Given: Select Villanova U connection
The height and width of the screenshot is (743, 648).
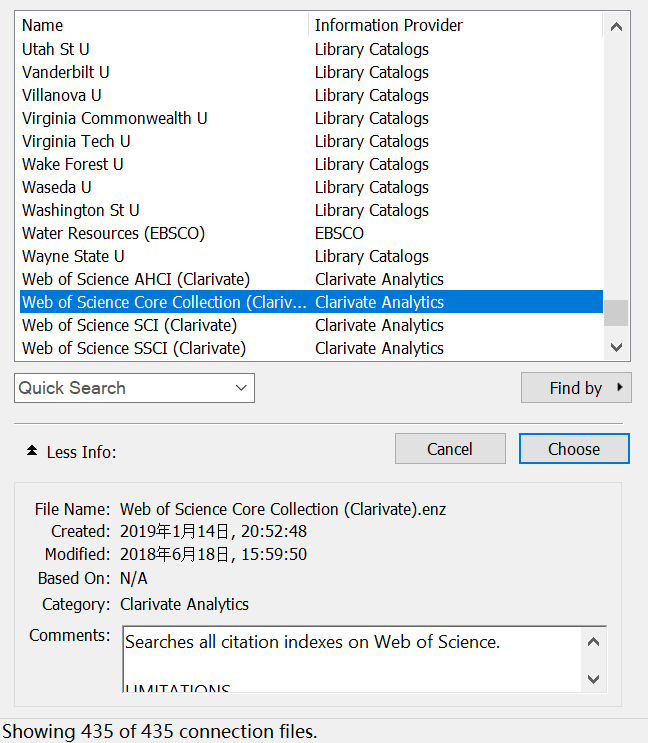Looking at the screenshot, I should click(x=311, y=95).
